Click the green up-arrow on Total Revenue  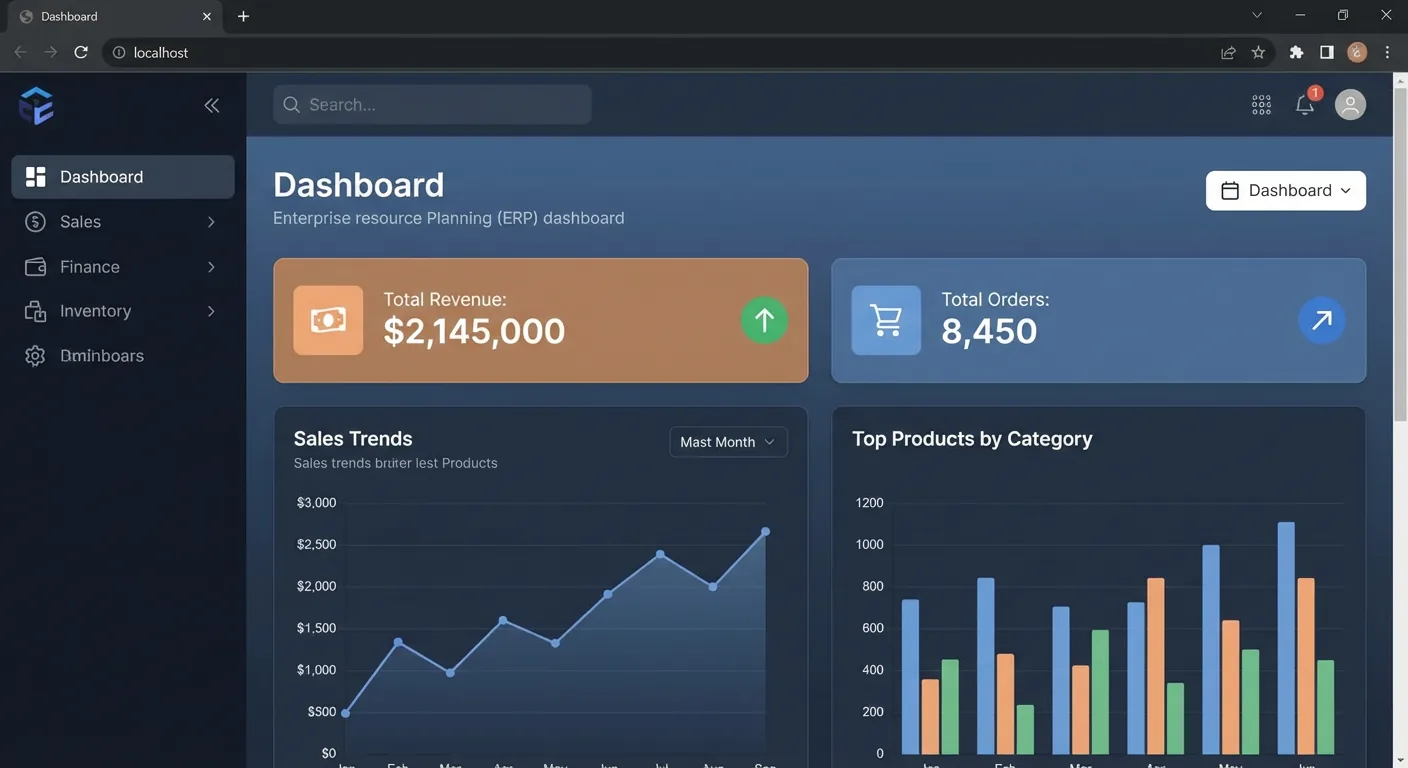764,320
